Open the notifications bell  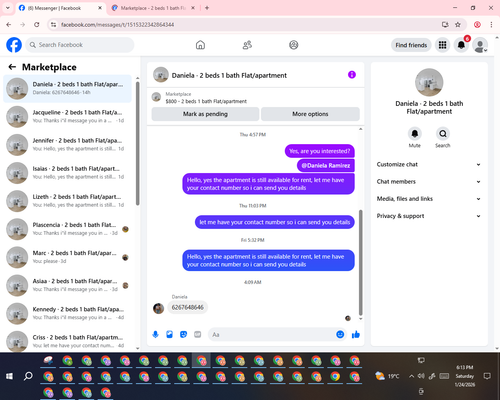pos(461,45)
